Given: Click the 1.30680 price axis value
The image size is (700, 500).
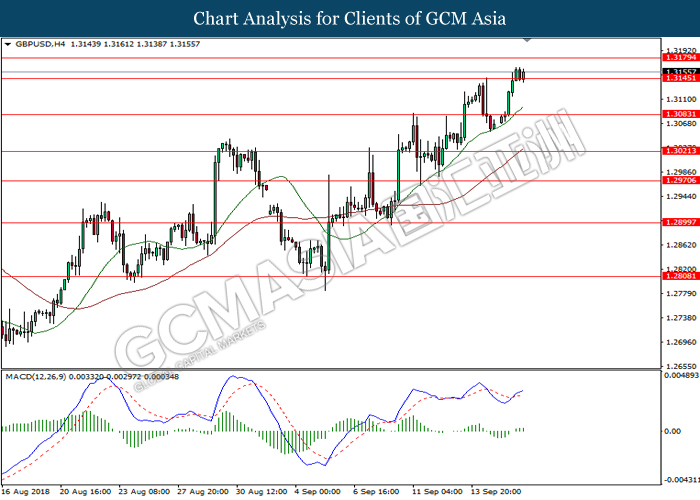Looking at the screenshot, I should 681,124.
